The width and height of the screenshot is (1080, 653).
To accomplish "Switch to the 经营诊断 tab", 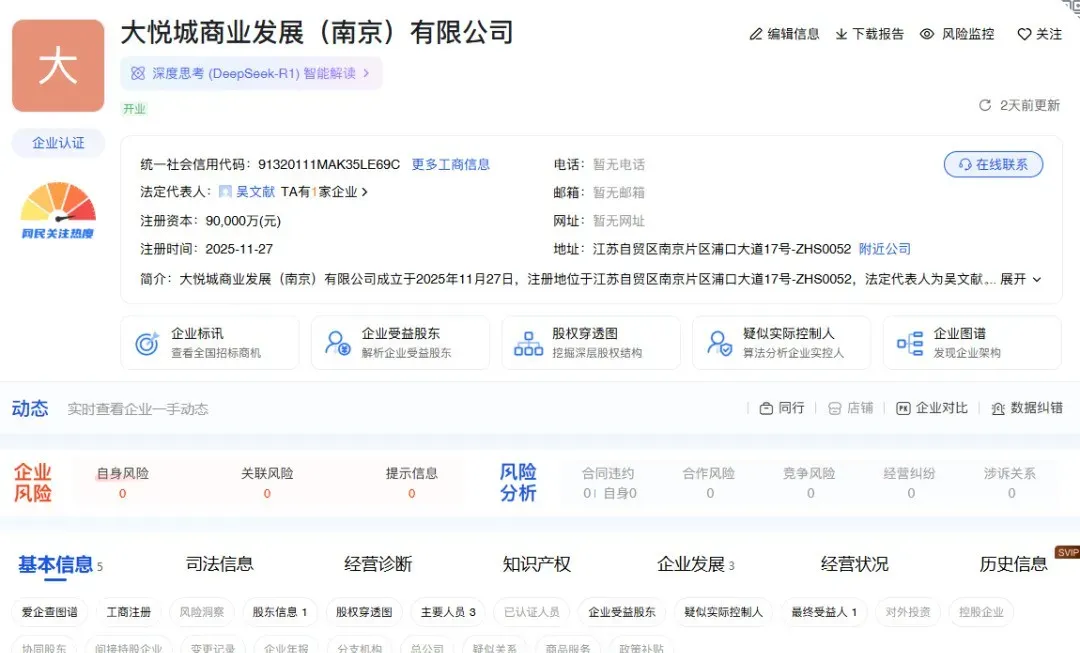I will click(x=378, y=564).
